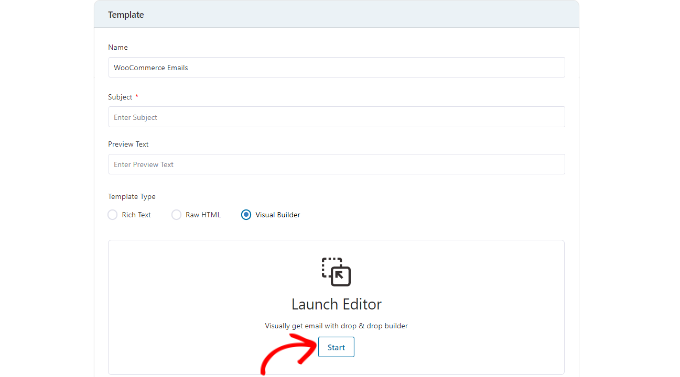The width and height of the screenshot is (680, 377).
Task: Click the Launch Editor drag-and-drop icon
Action: tap(336, 272)
